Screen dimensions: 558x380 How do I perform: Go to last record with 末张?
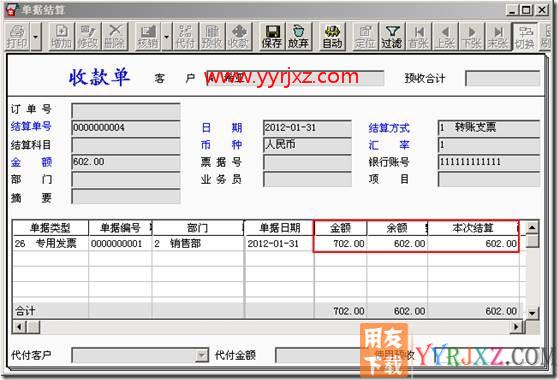tap(498, 36)
